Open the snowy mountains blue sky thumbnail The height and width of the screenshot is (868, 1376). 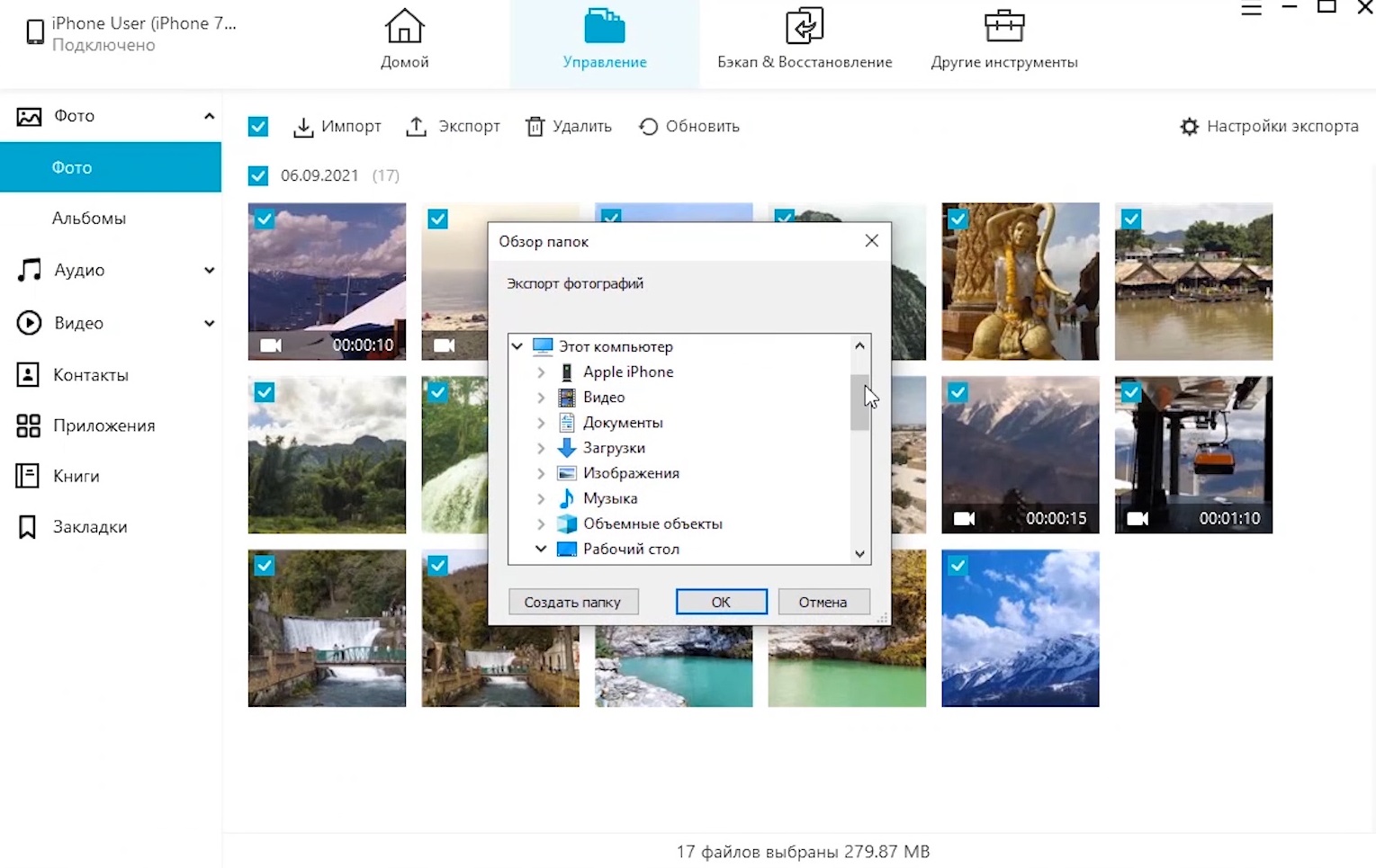click(1020, 628)
